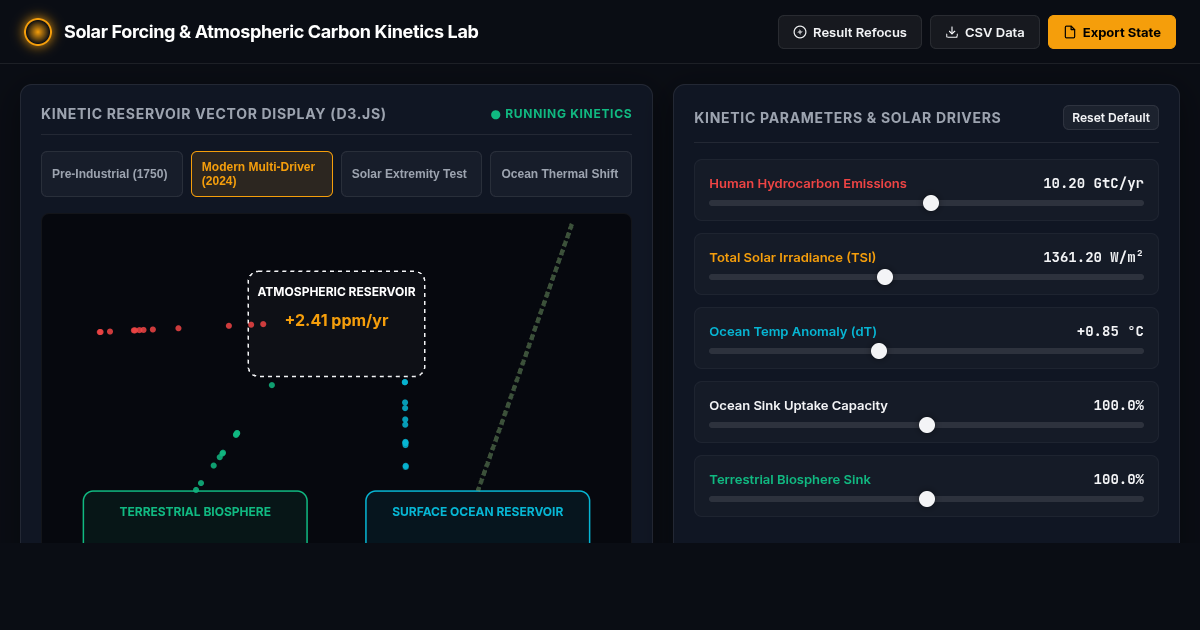Screen dimensions: 1200x630
Task: Click the Running Kinetics status indicator
Action: coord(561,114)
